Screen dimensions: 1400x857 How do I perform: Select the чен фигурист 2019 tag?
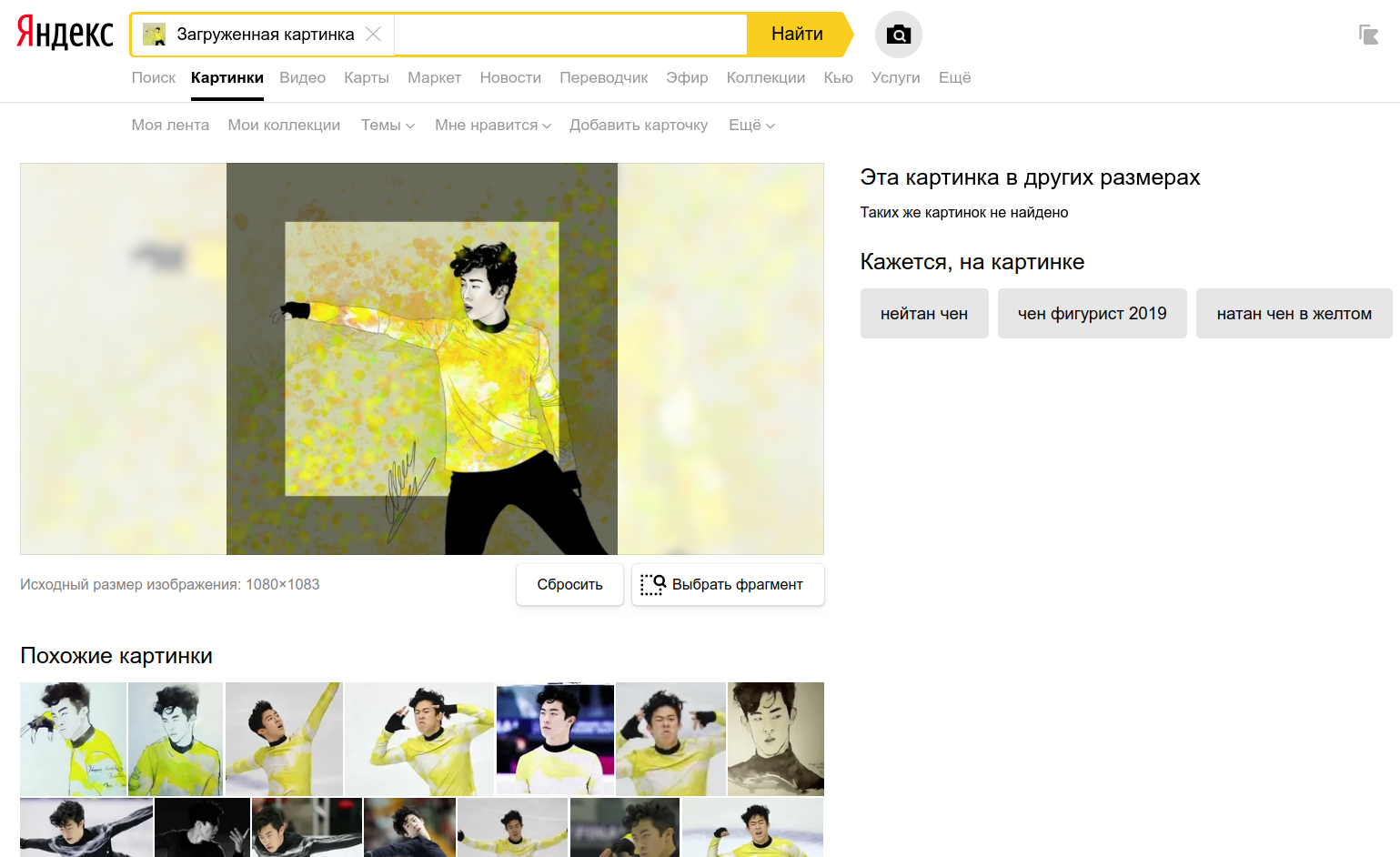1092,314
